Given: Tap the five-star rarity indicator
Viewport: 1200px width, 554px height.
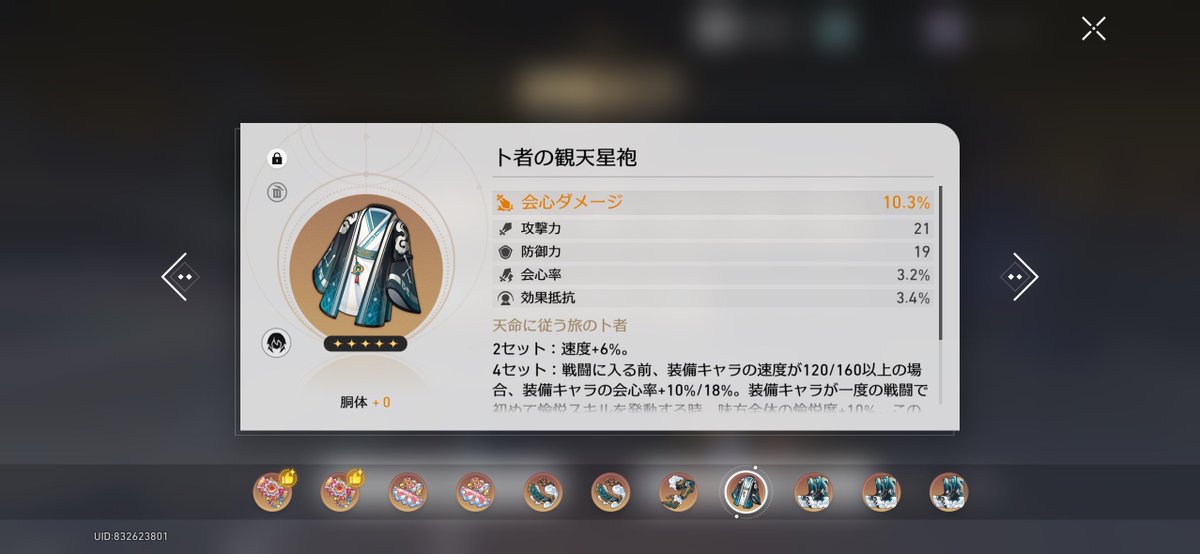Looking at the screenshot, I should [365, 344].
